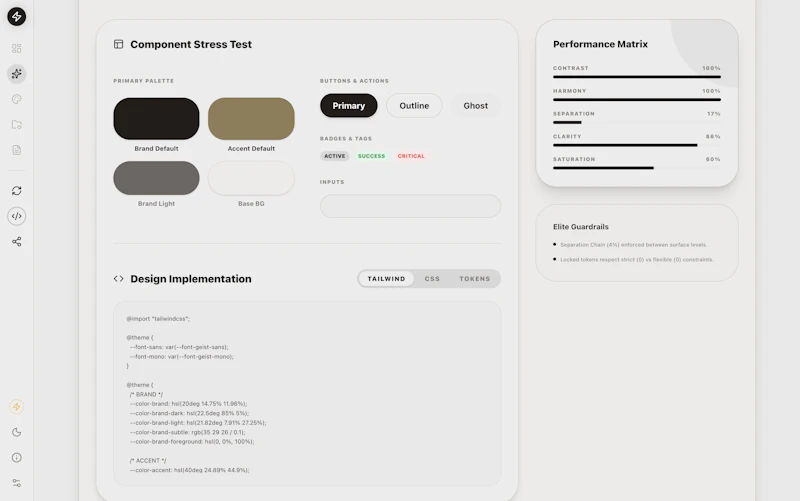Switch to the TOKENS tab
Image resolution: width=800 pixels, height=501 pixels.
474,279
